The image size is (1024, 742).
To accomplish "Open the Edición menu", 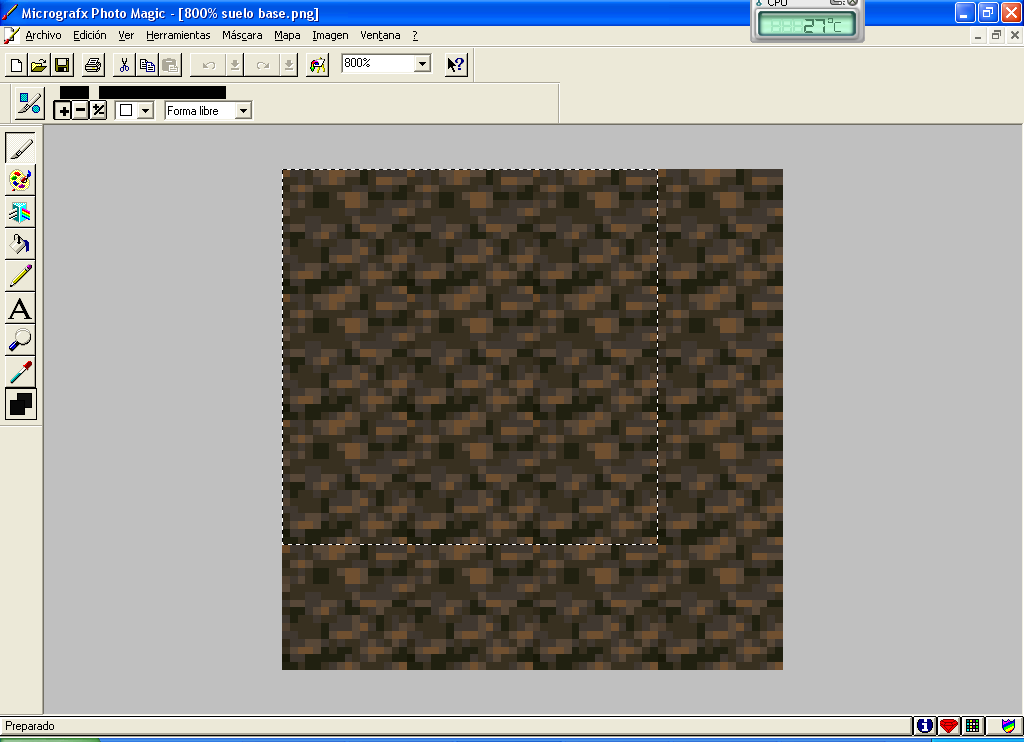I will click(x=89, y=35).
